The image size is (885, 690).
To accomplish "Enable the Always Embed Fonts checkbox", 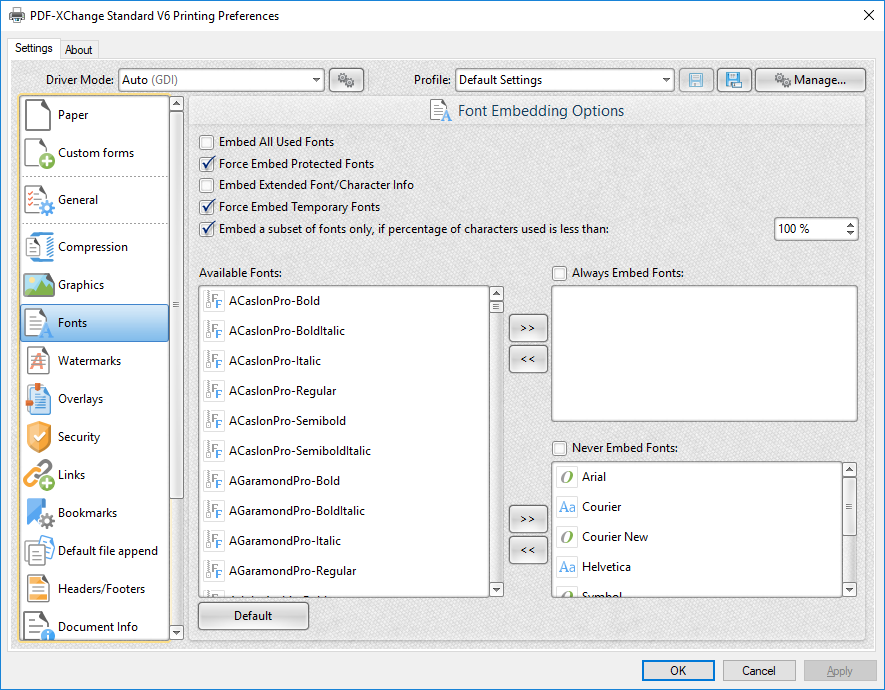I will (559, 274).
